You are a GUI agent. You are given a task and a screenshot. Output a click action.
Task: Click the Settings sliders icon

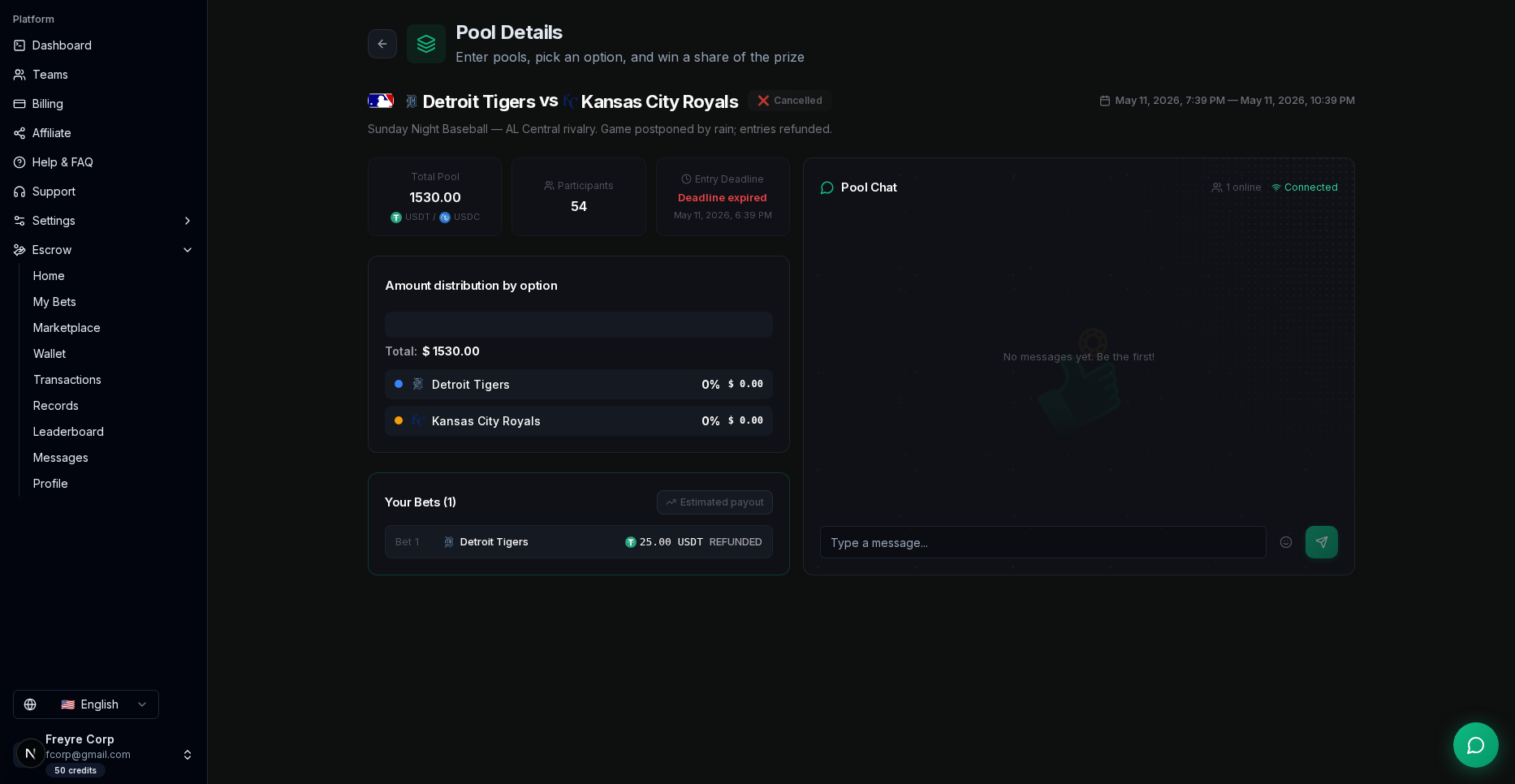(x=19, y=221)
